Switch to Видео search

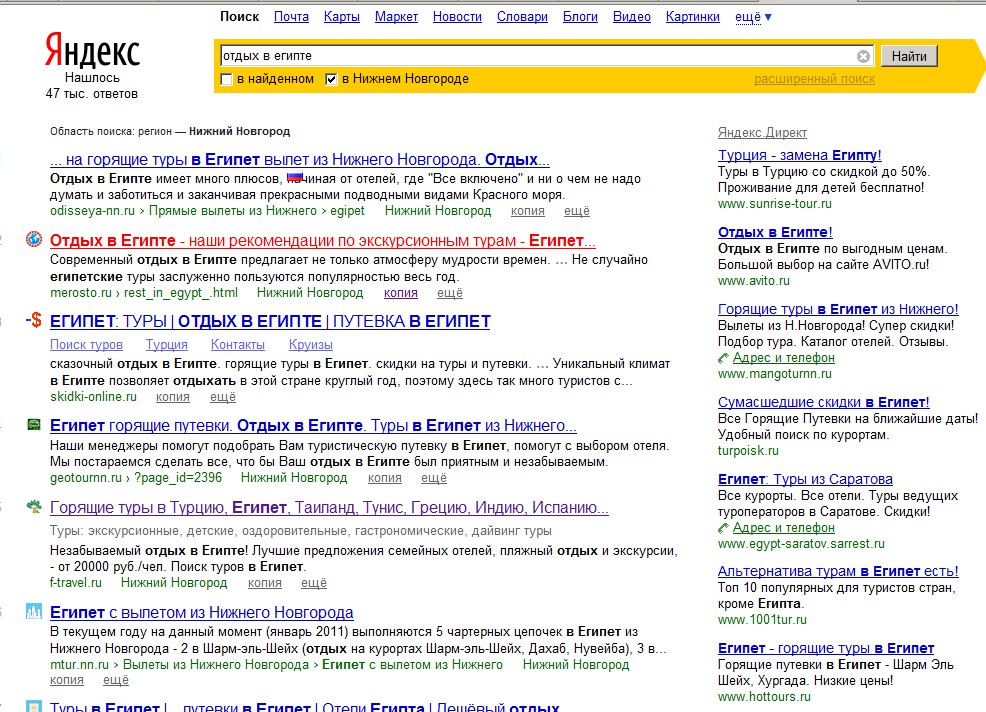631,17
